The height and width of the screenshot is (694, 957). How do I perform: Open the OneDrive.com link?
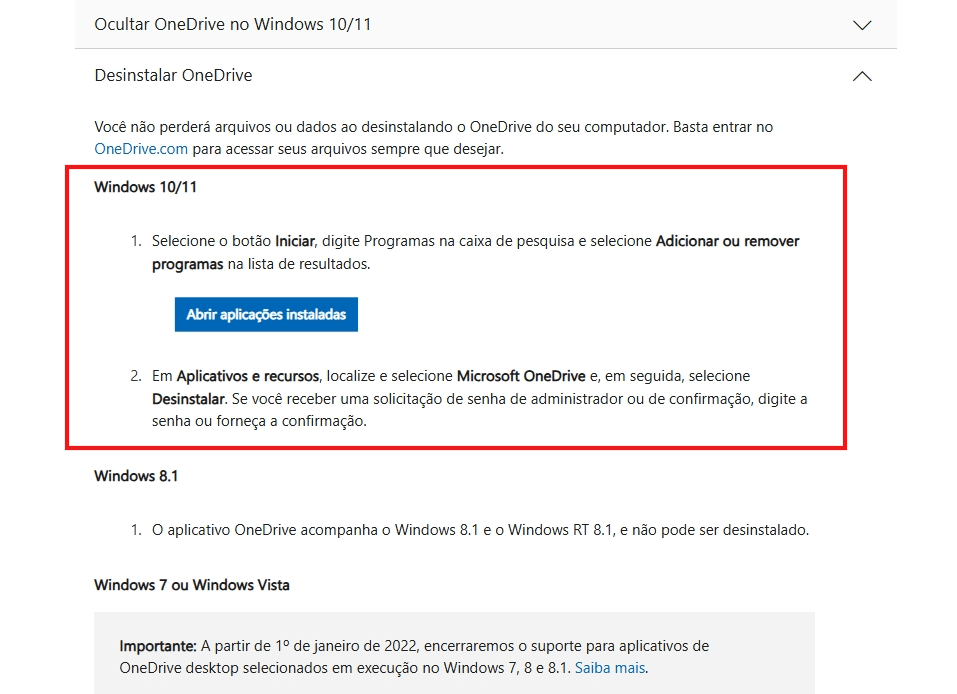[x=141, y=149]
